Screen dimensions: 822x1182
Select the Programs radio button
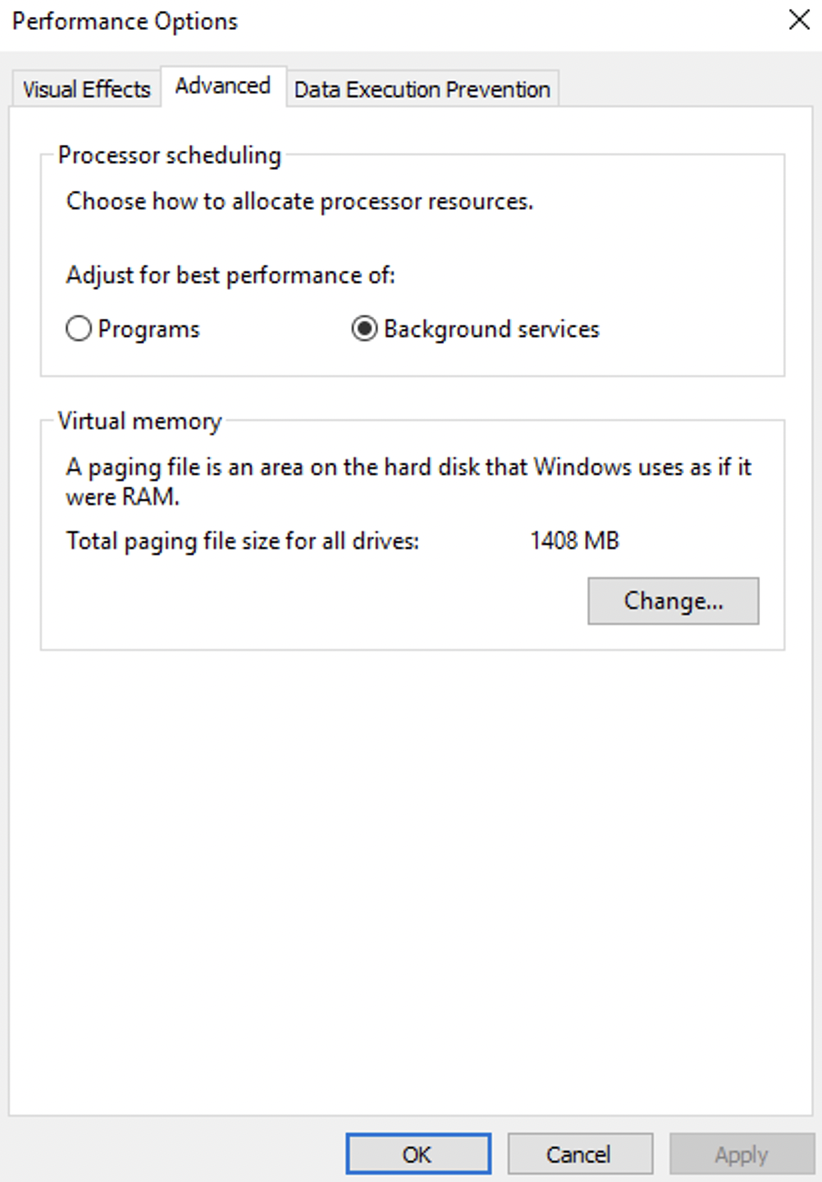click(79, 329)
